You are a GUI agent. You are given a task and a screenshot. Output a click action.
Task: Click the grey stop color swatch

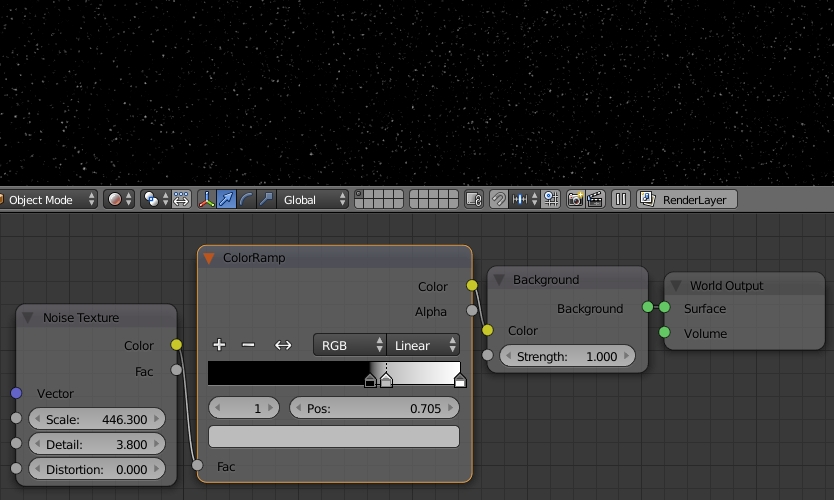tap(334, 436)
